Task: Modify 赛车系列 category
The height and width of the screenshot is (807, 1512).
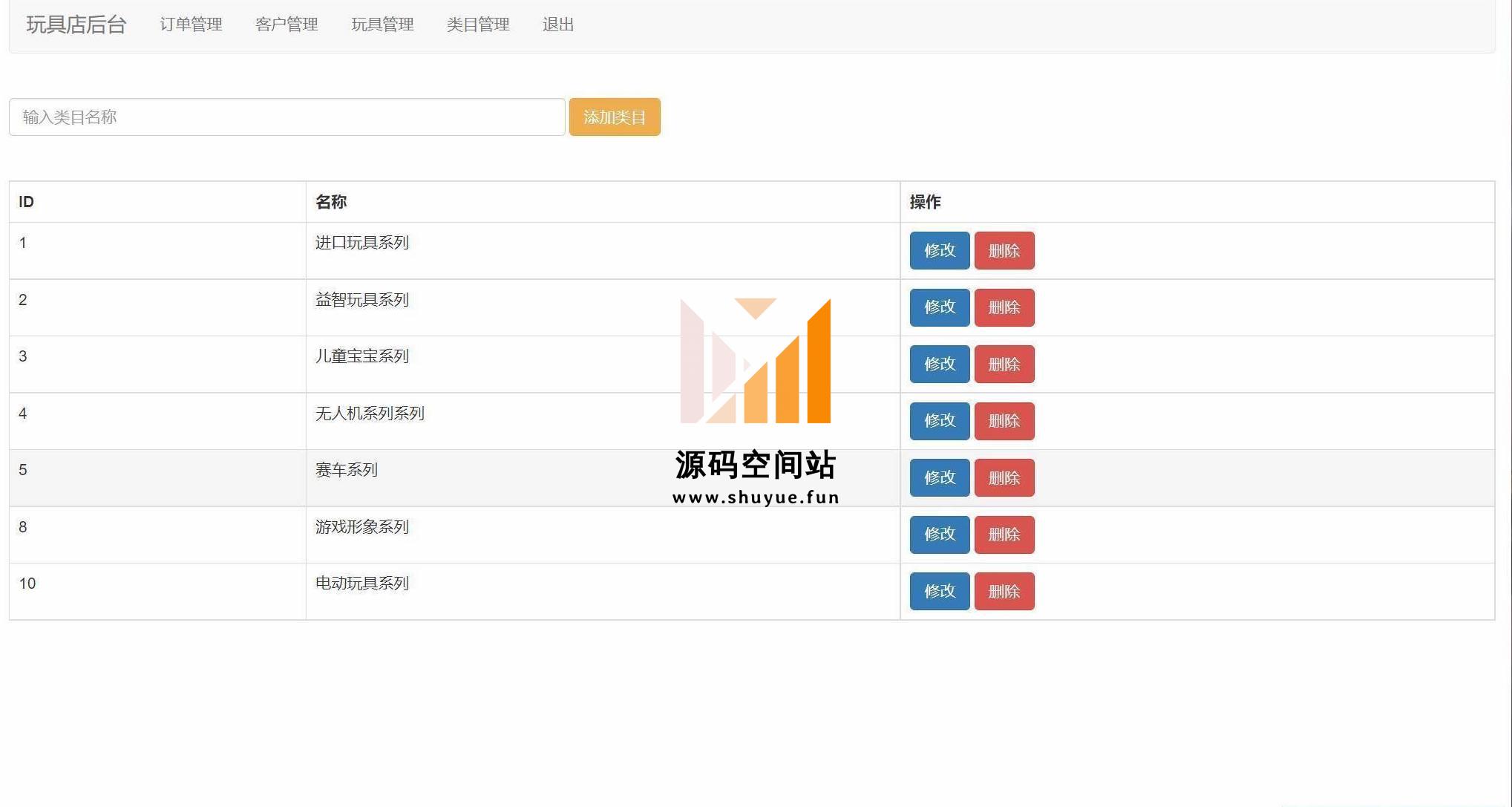Action: click(x=940, y=478)
